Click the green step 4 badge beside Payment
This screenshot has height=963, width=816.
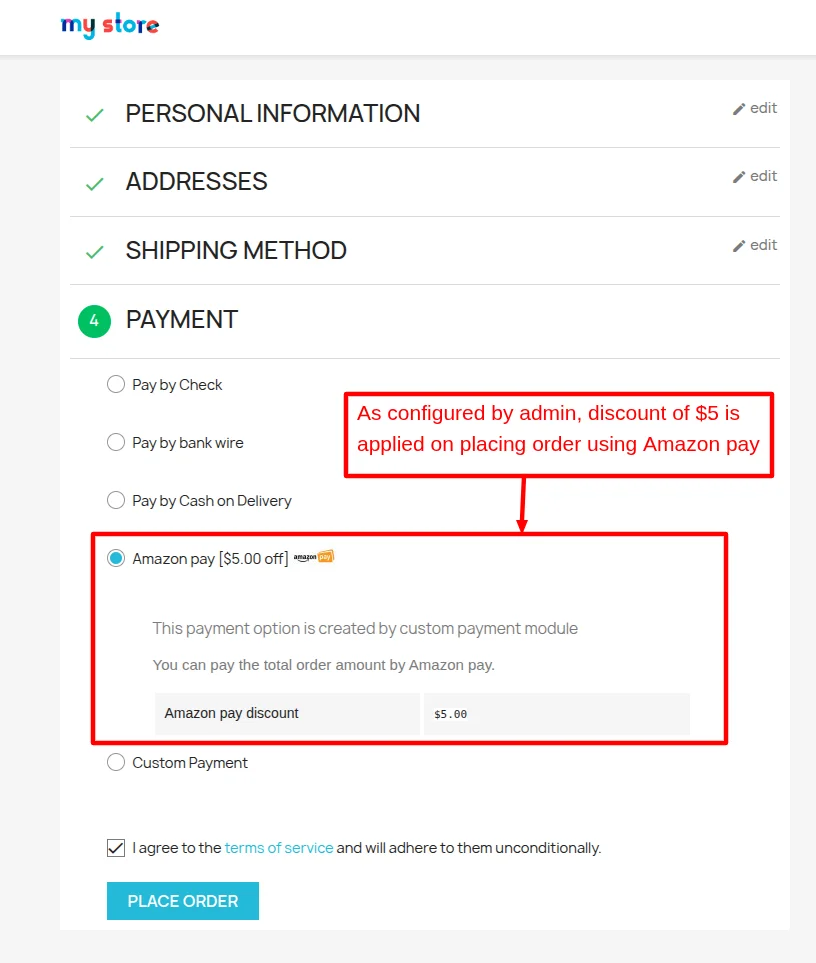pyautogui.click(x=93, y=321)
